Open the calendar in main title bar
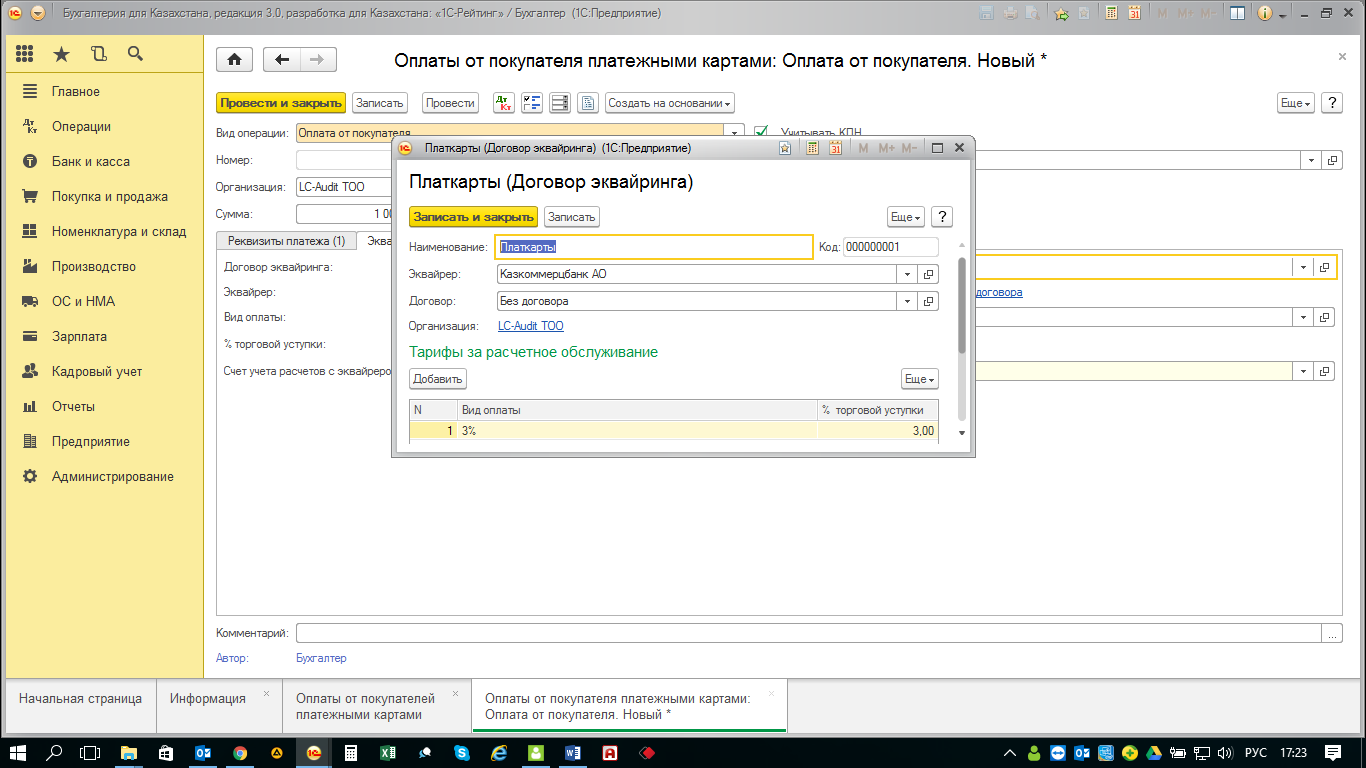 1135,14
